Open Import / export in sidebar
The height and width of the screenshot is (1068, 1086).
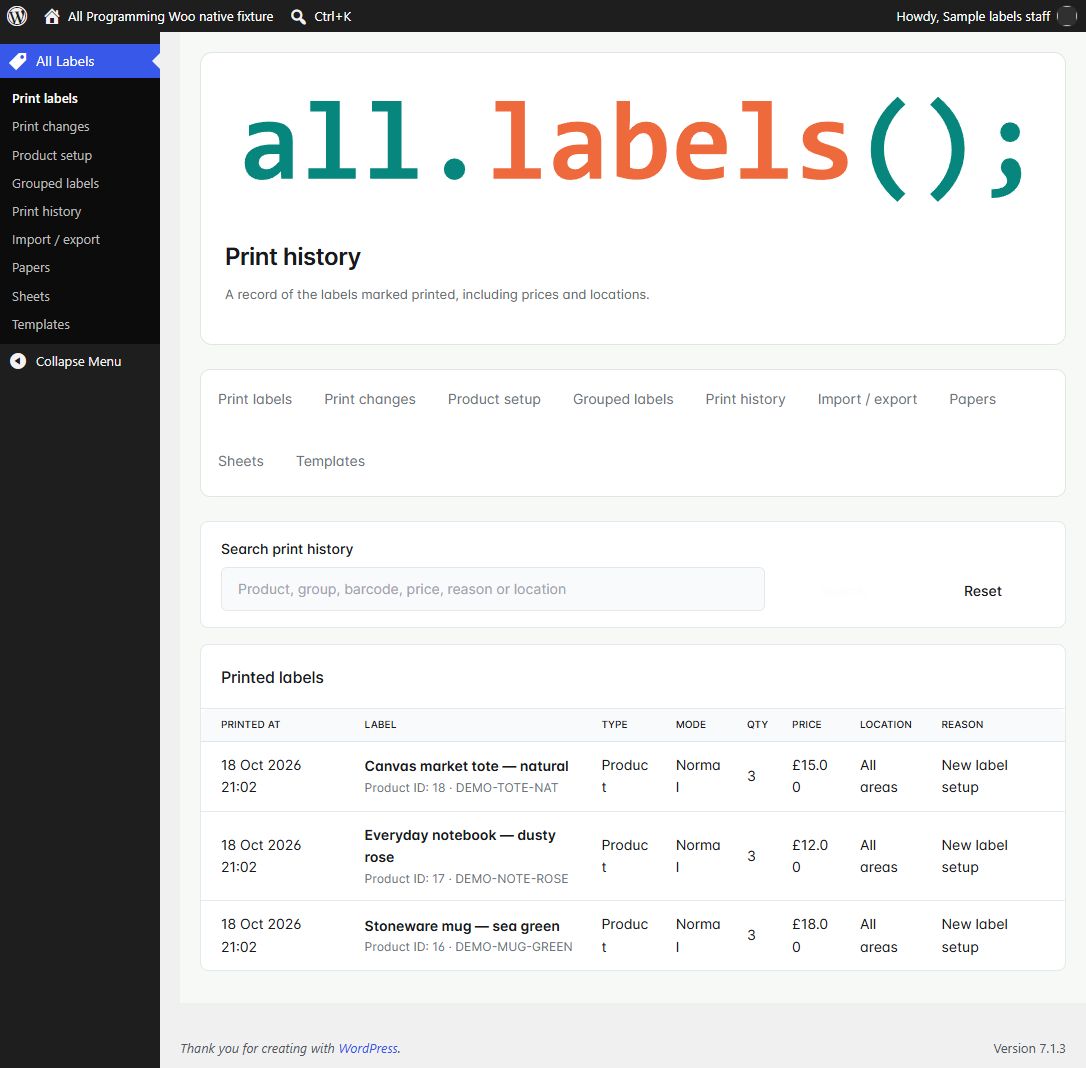click(56, 240)
